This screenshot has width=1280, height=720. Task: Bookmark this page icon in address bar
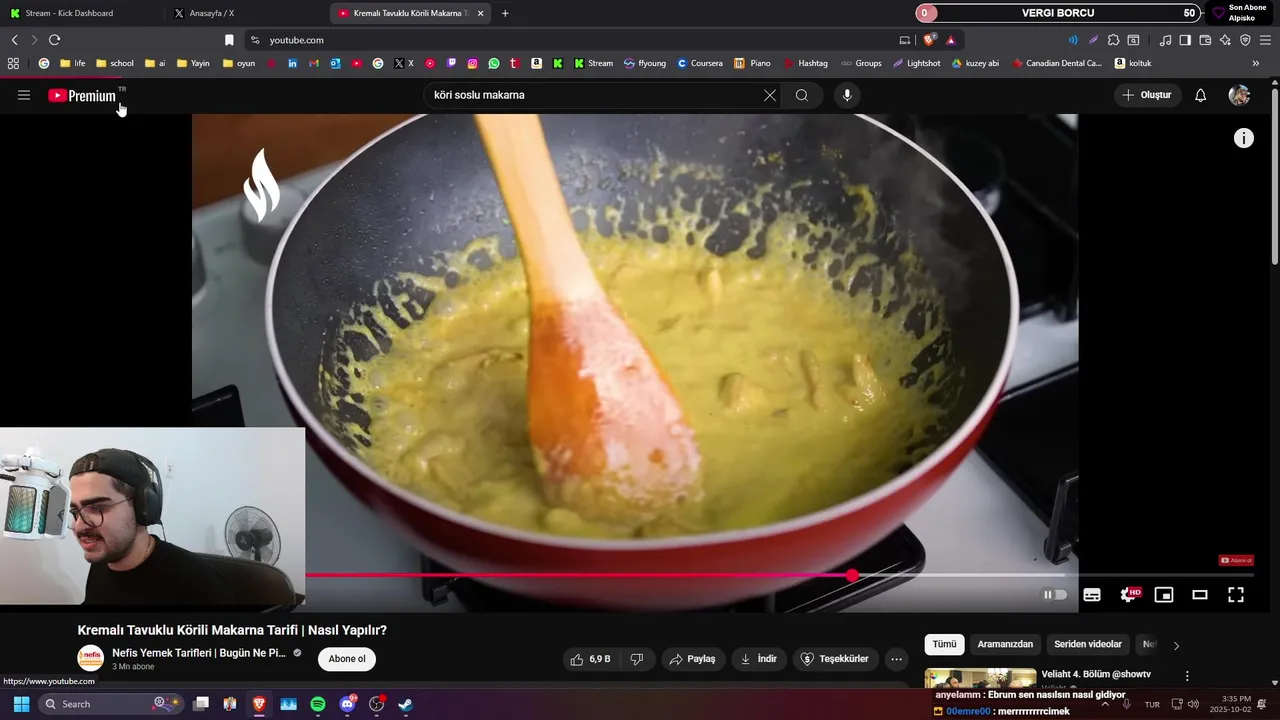coord(229,40)
